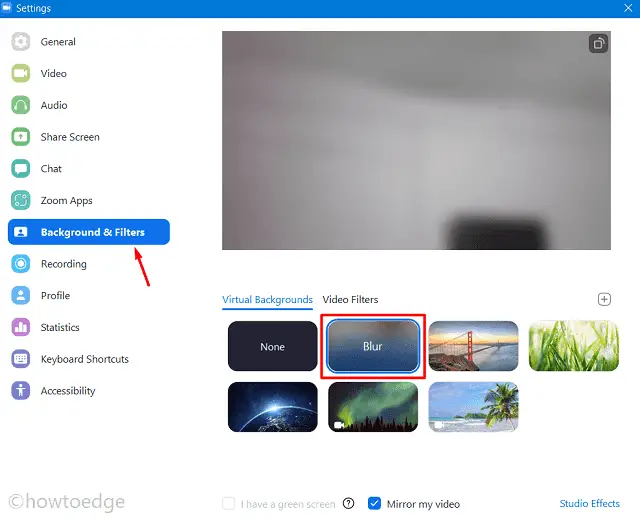Open Zoom Apps settings
Viewport: 640px width, 520px height.
point(89,200)
